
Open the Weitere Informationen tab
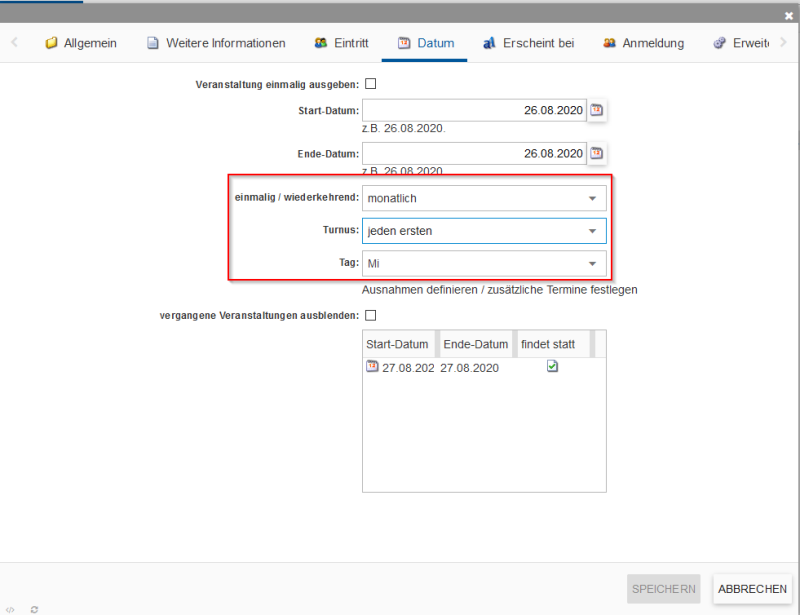pyautogui.click(x=216, y=43)
